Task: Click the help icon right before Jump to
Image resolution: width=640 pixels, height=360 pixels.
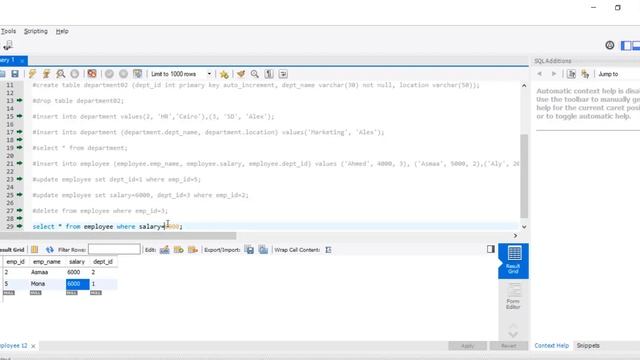Action: 585,74
